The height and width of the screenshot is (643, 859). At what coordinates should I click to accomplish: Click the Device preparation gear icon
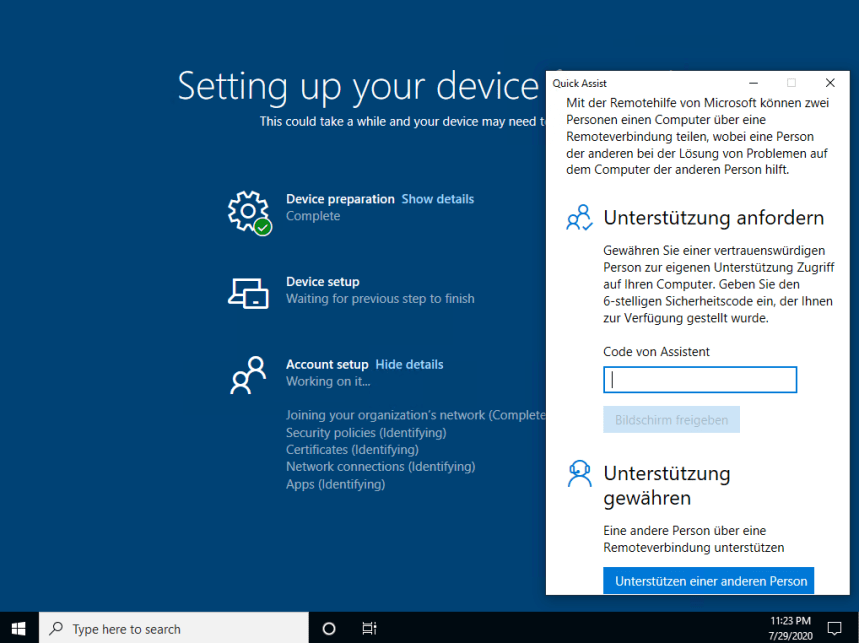coord(246,209)
